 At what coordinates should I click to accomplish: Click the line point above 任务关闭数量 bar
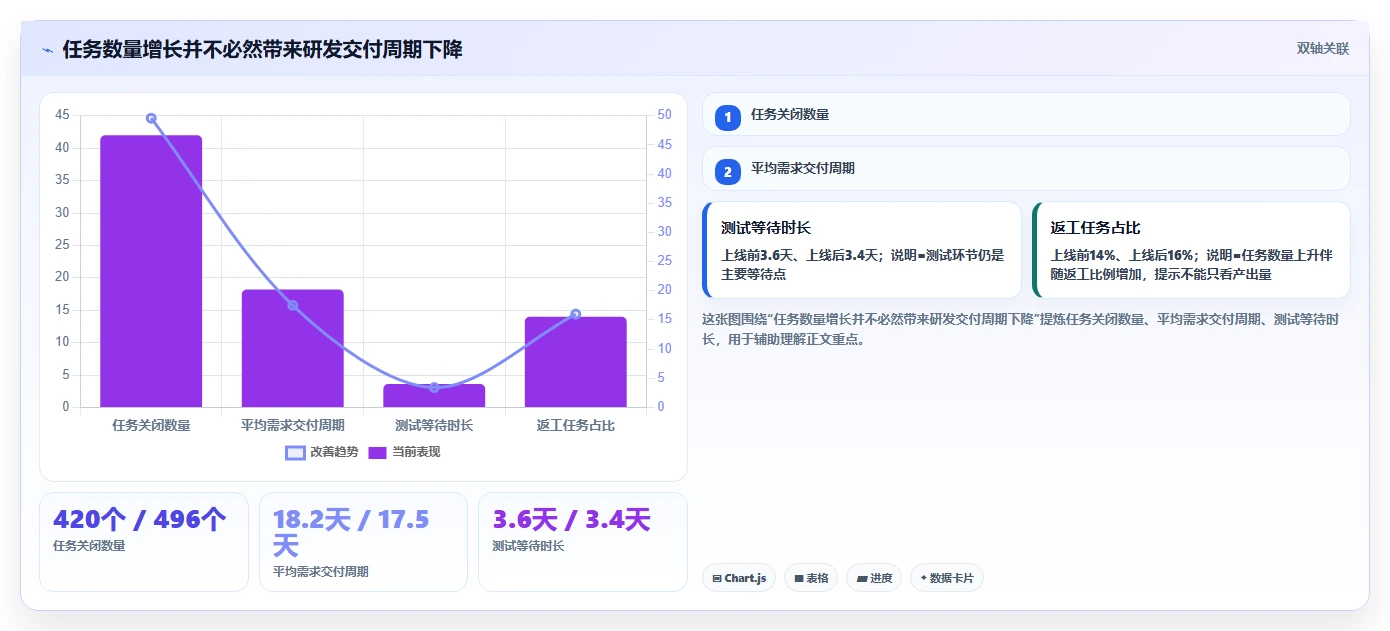(151, 118)
